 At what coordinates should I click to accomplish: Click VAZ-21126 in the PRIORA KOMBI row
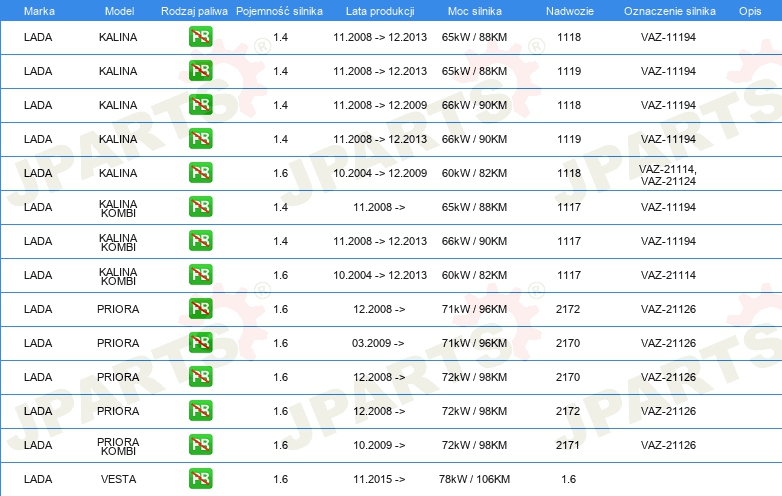tap(668, 445)
